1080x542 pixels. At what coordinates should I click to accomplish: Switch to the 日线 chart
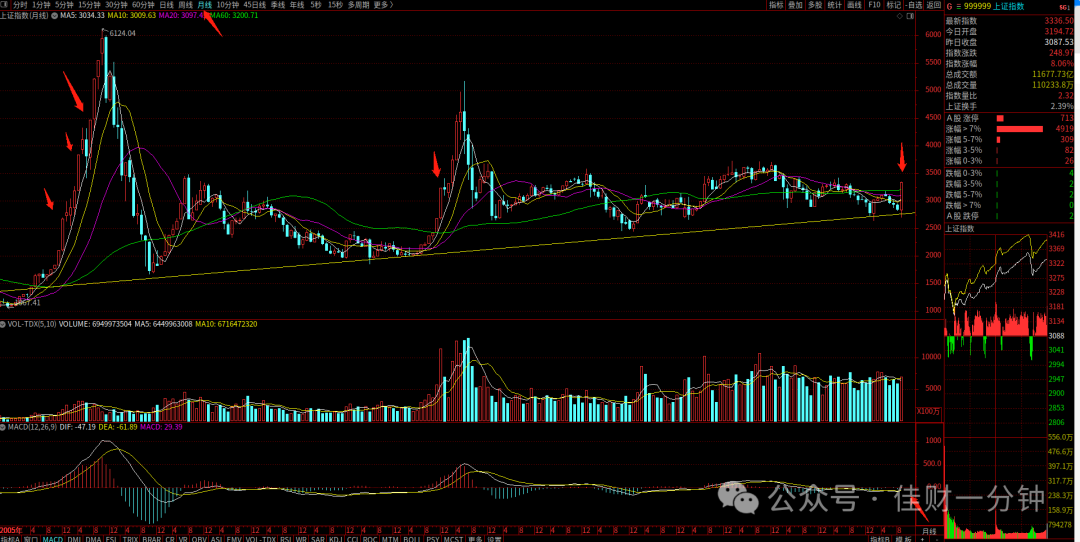pyautogui.click(x=167, y=5)
